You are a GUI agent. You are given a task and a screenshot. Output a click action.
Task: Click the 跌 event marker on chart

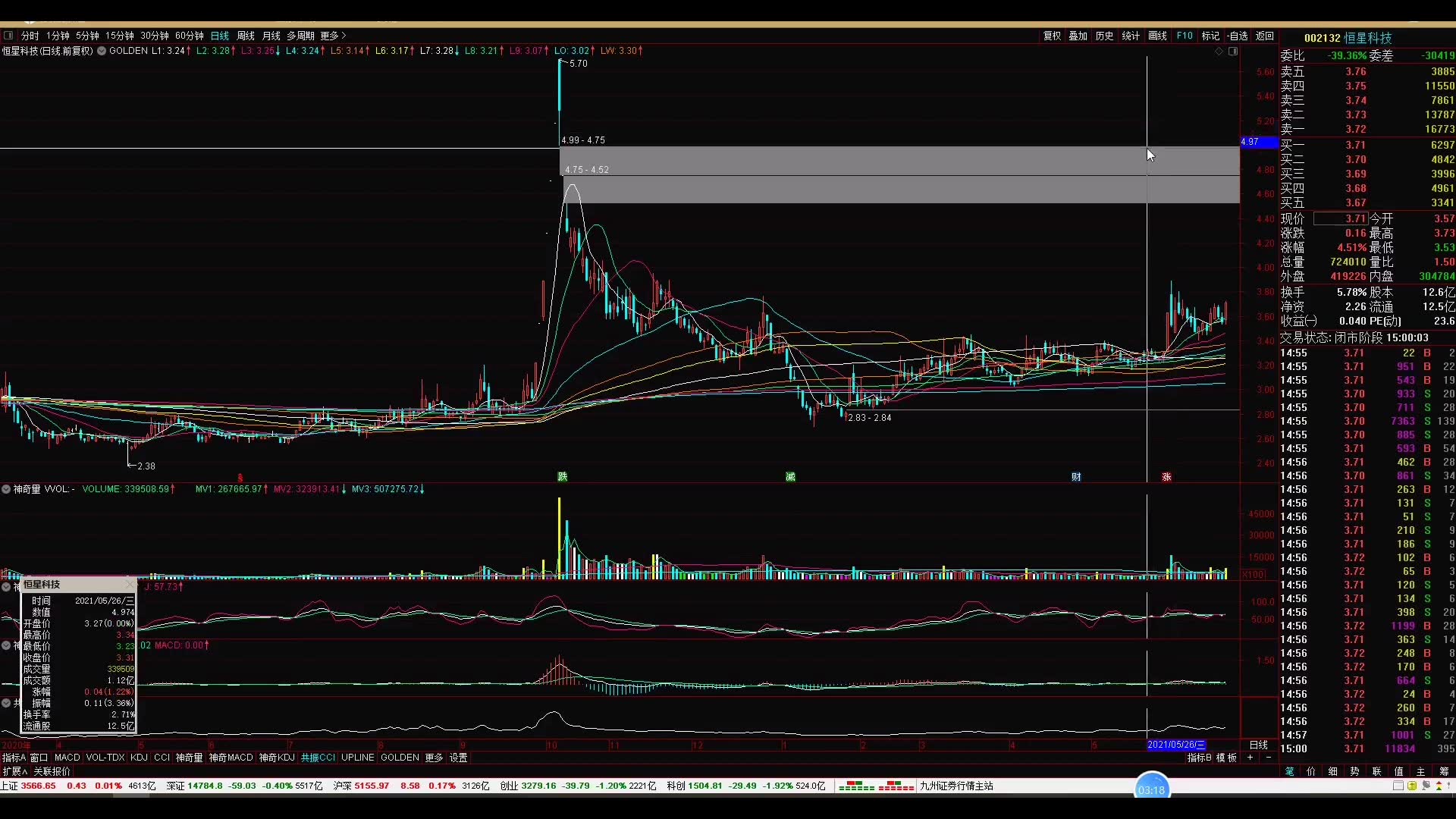click(563, 476)
